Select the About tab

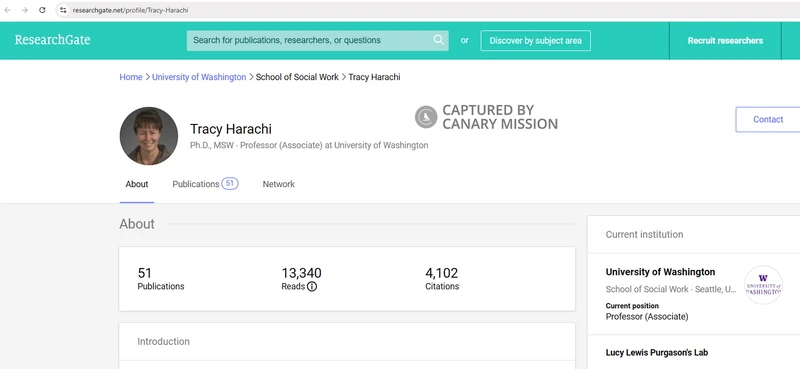click(x=137, y=184)
